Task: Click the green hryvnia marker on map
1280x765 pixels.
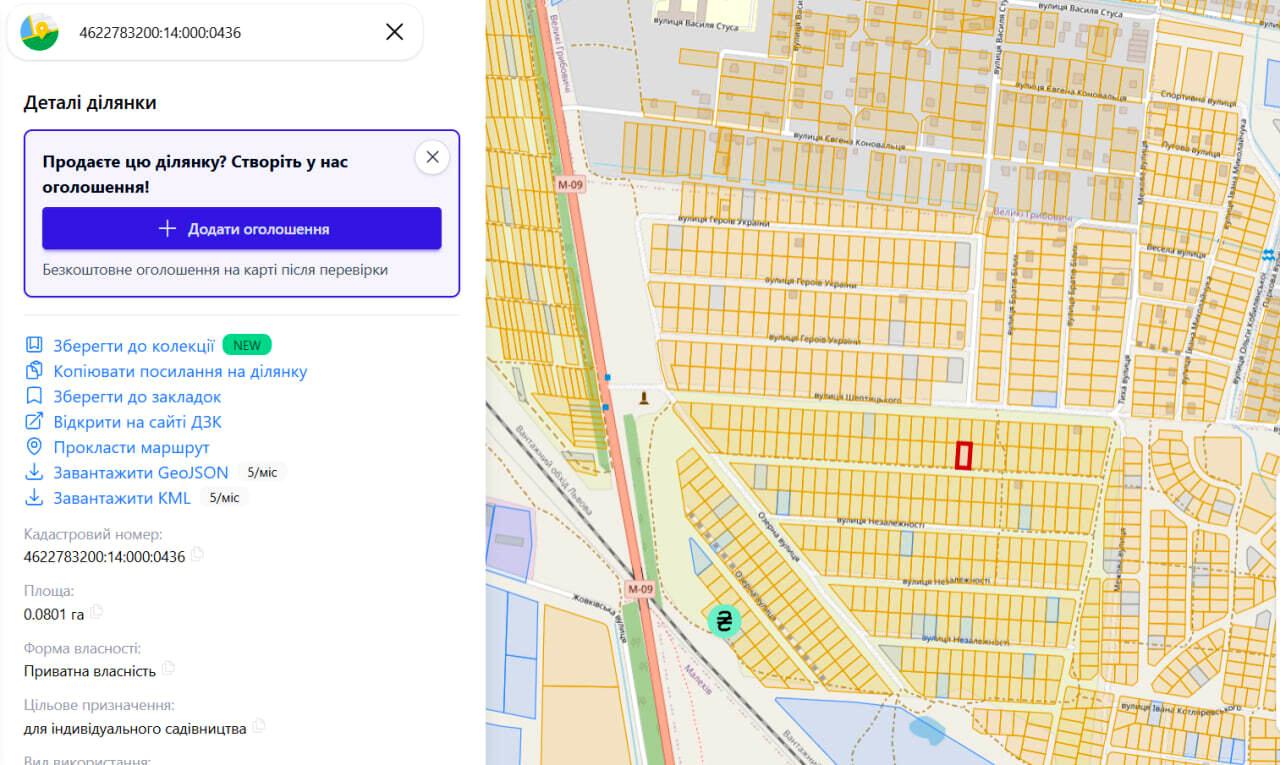Action: (x=724, y=621)
